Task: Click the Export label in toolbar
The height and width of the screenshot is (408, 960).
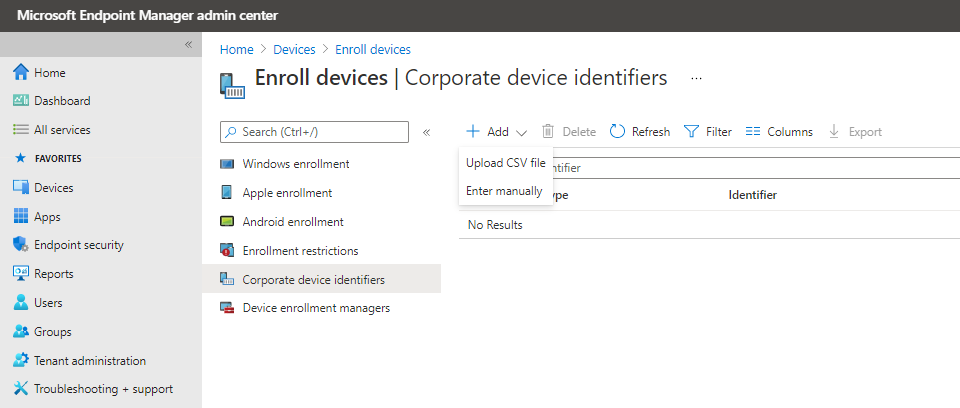Action: (x=865, y=132)
